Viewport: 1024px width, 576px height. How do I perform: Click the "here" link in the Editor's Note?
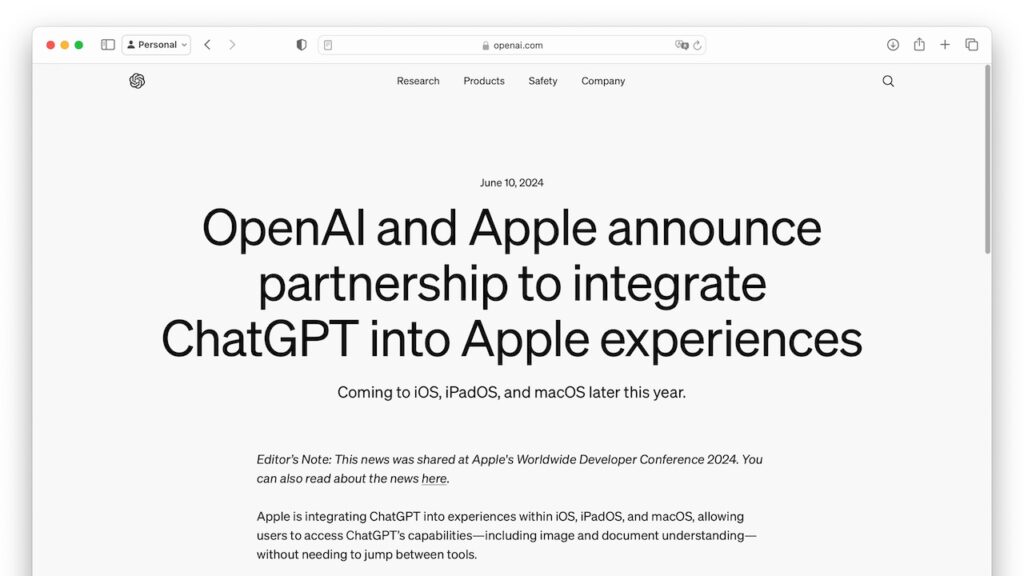click(433, 478)
